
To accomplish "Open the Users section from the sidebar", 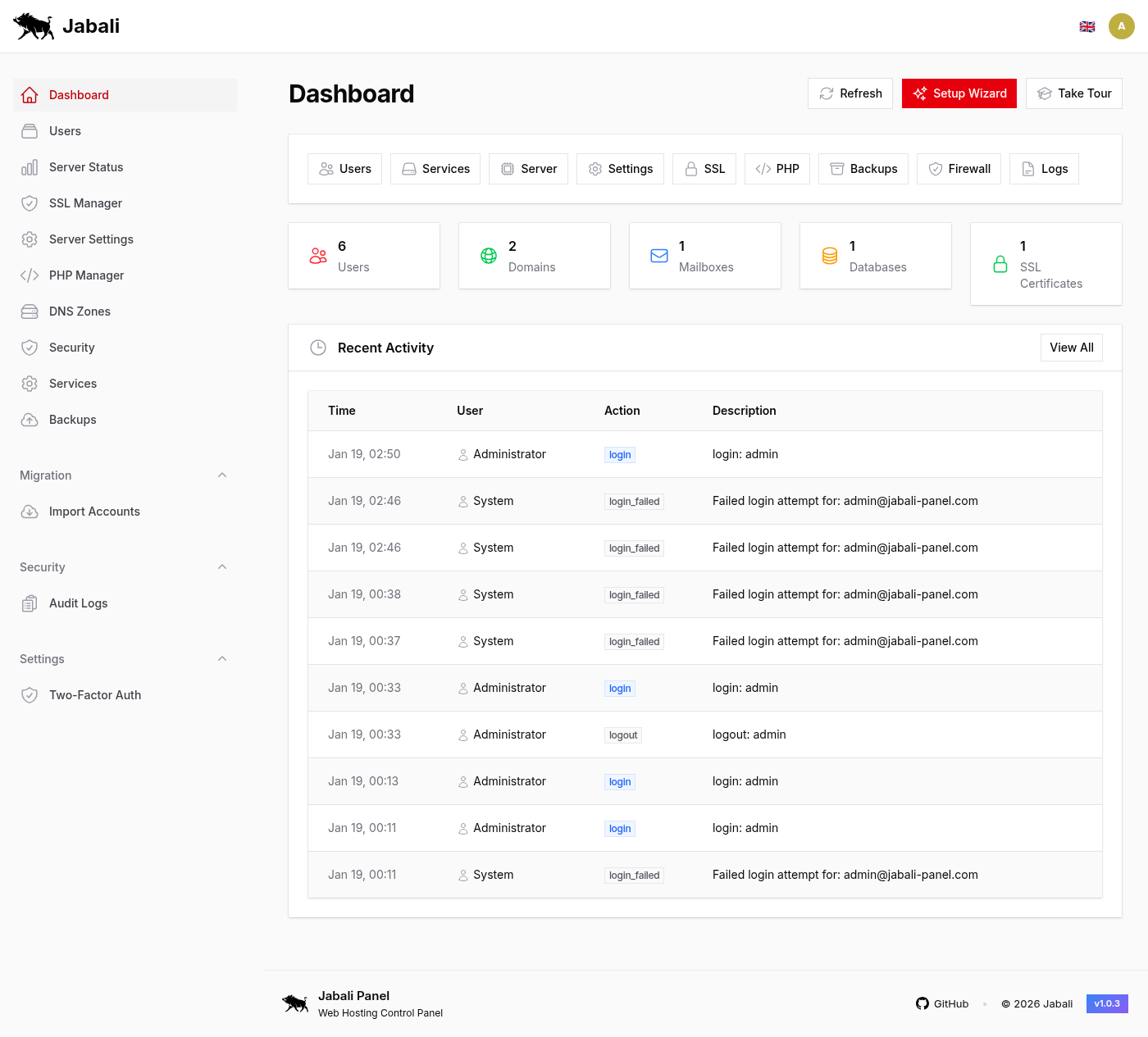I will click(x=64, y=131).
